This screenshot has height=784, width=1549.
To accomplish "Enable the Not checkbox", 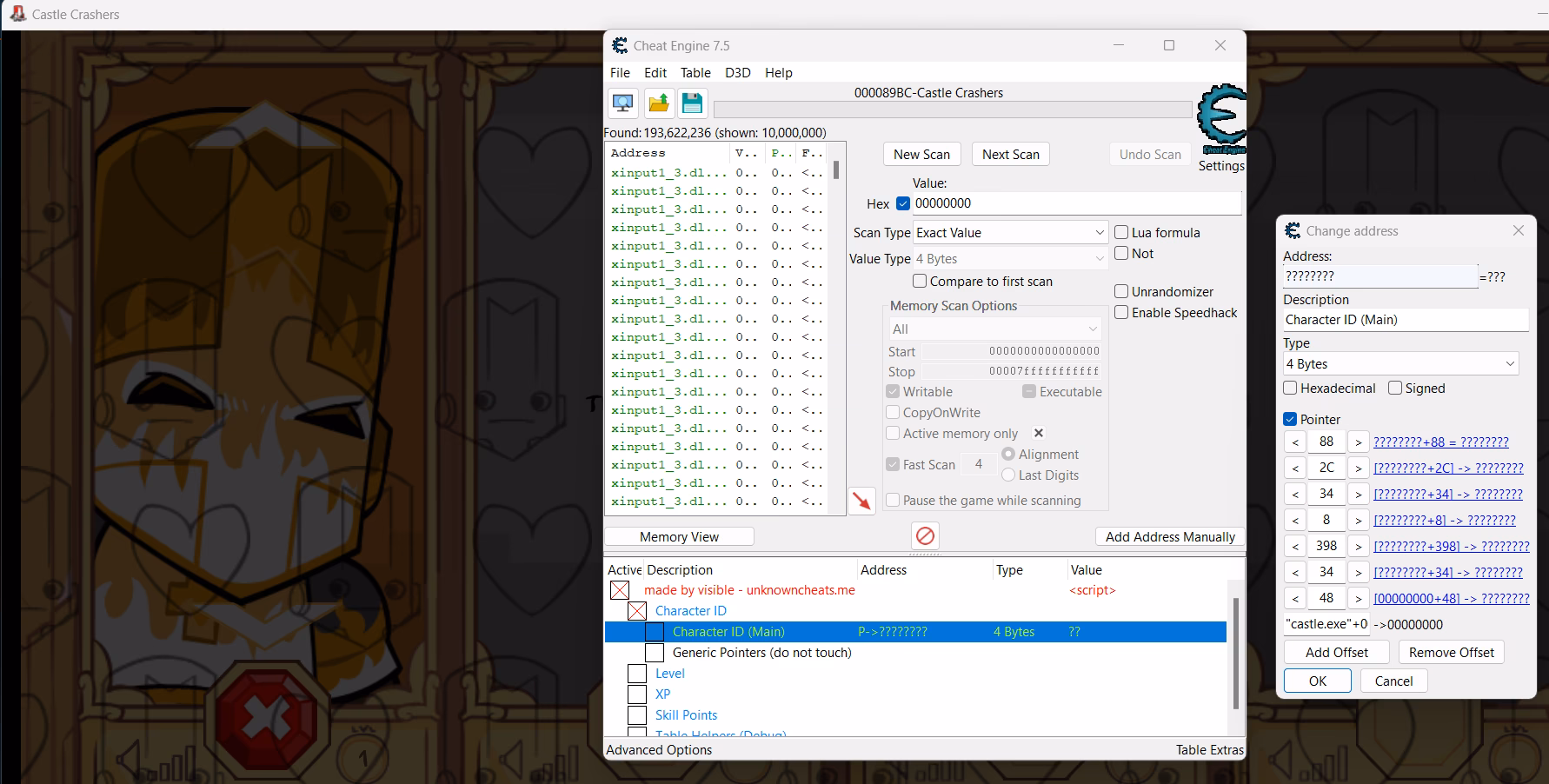I will coord(1121,253).
